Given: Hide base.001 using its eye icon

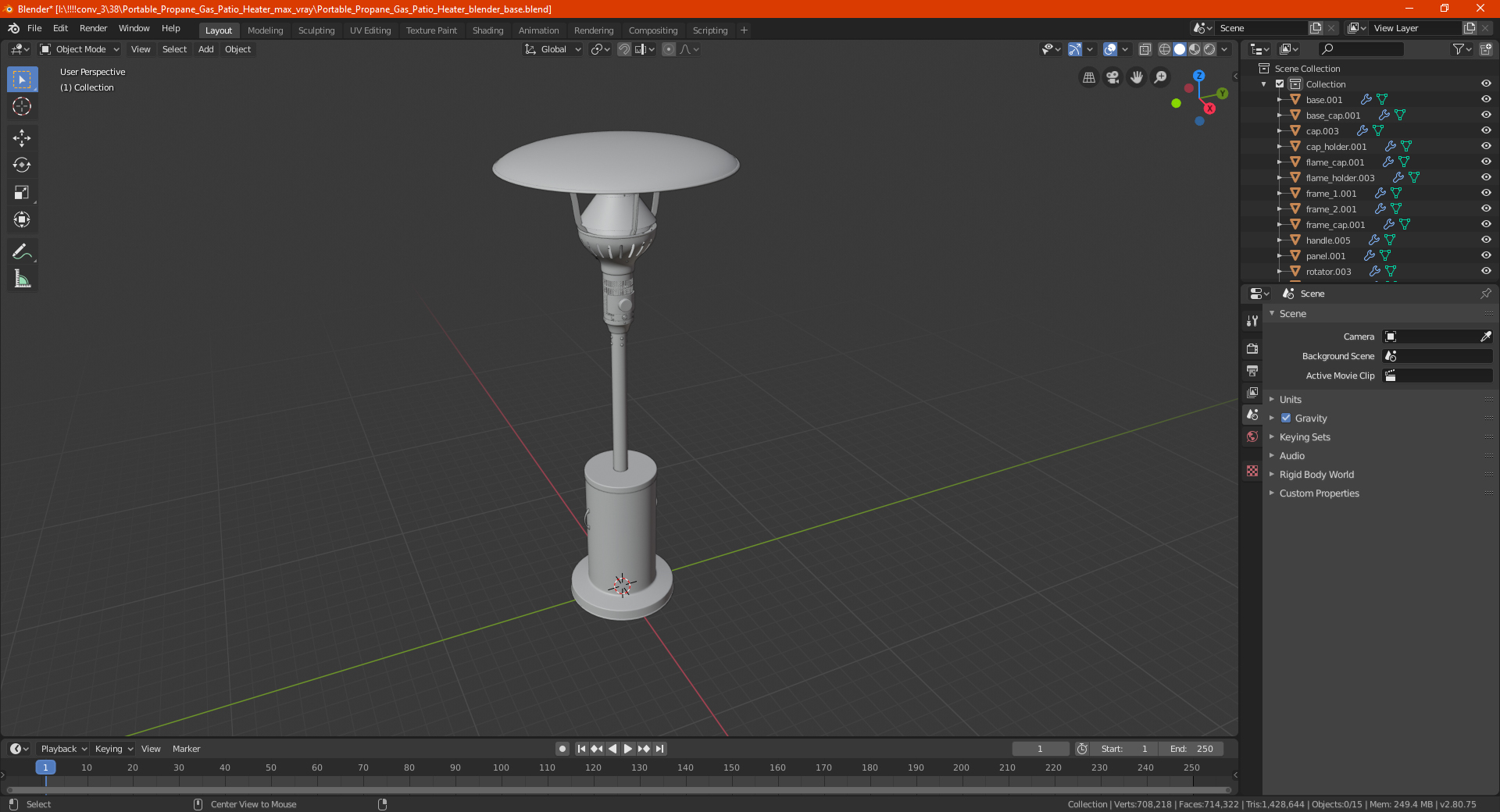Looking at the screenshot, I should pos(1485,99).
